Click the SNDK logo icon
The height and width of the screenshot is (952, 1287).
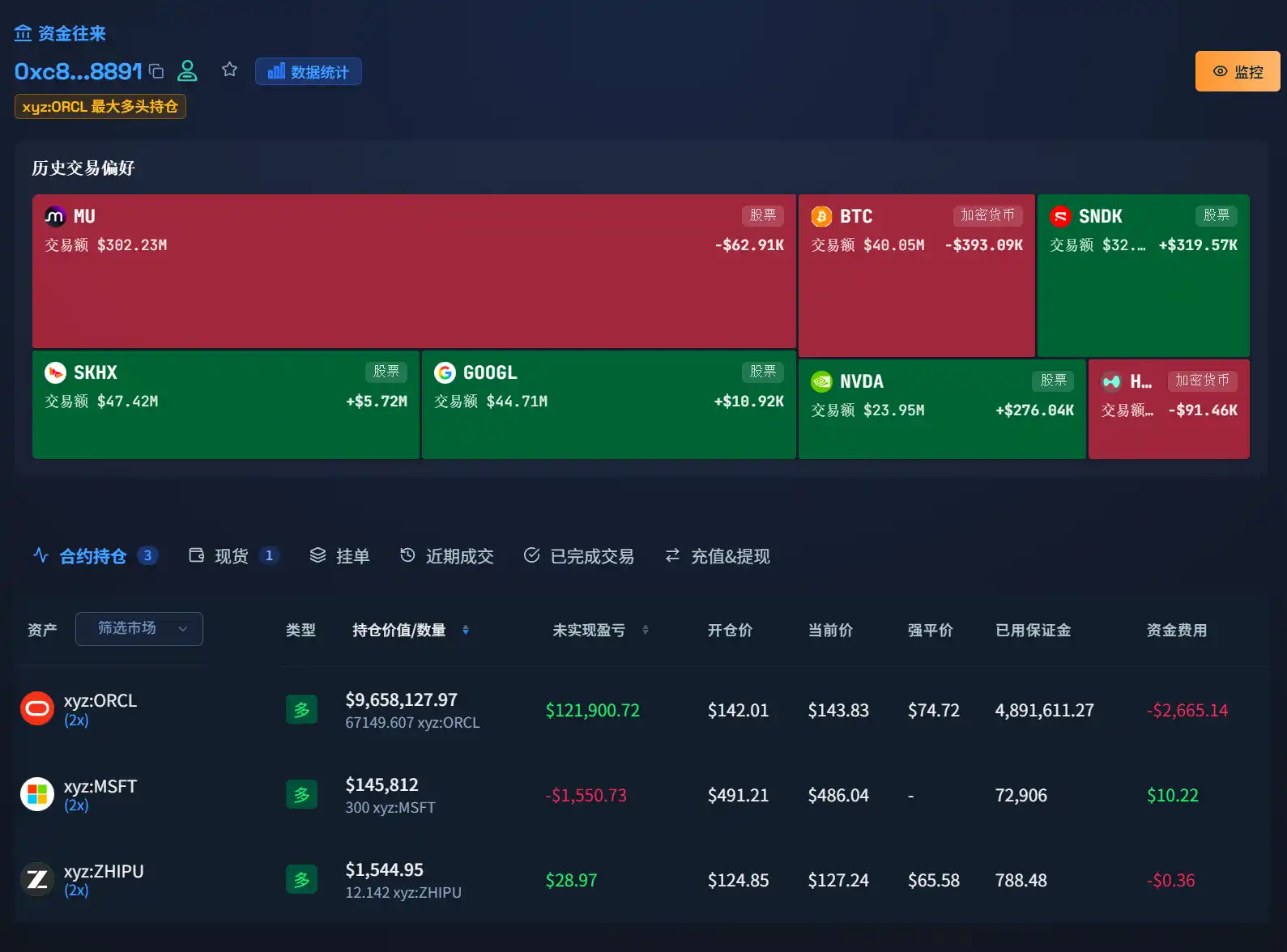tap(1060, 216)
